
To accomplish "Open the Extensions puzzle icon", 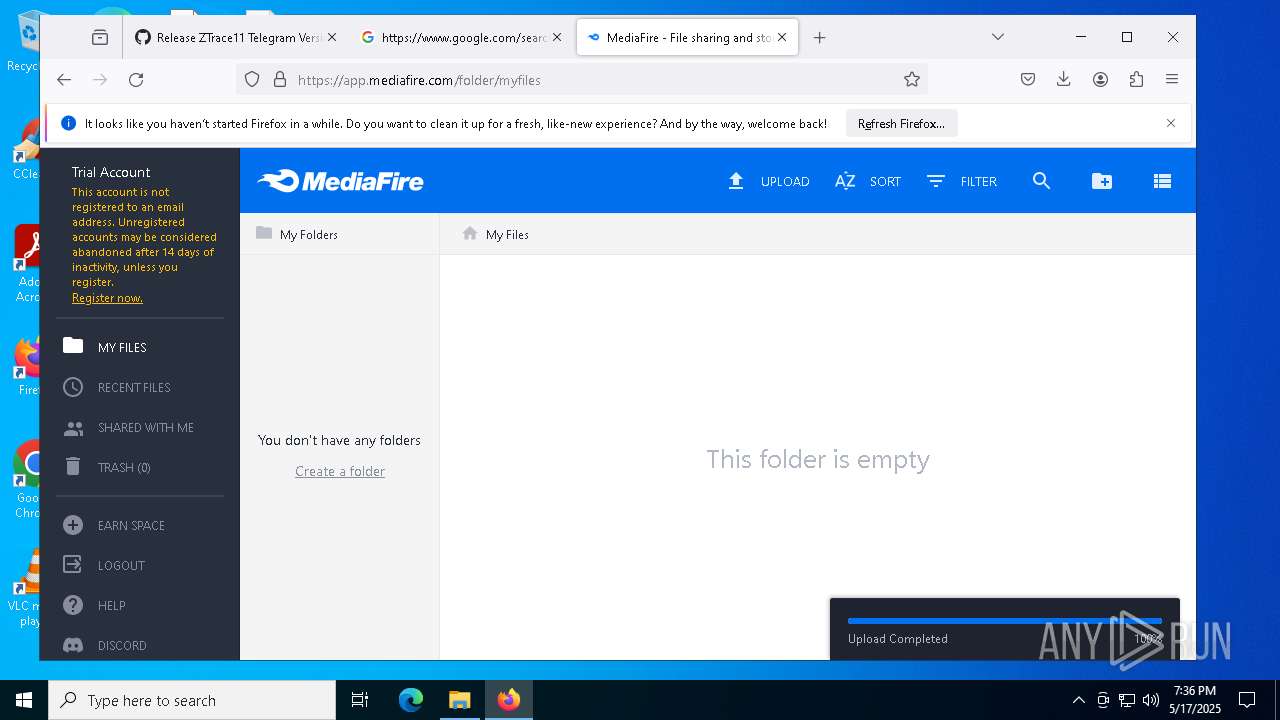I will [x=1136, y=80].
